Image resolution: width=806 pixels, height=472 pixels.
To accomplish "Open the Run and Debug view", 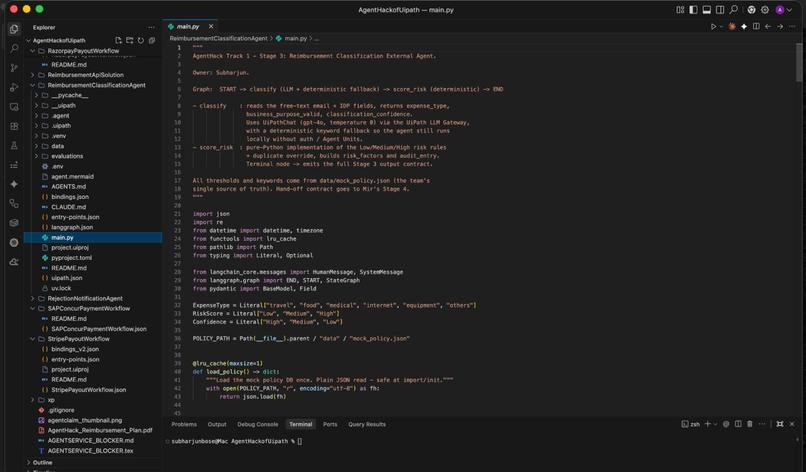I will tap(14, 87).
